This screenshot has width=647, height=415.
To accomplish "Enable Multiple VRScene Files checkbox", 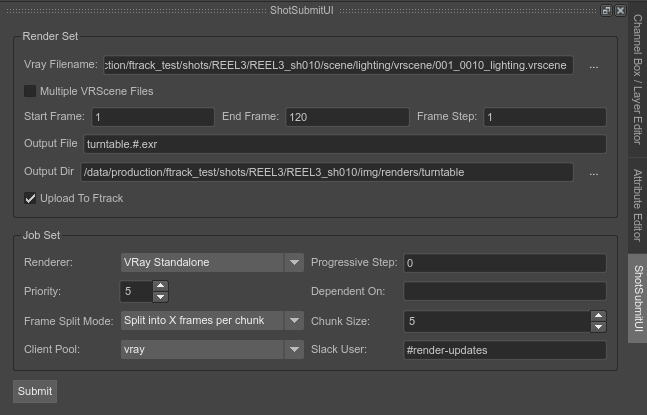I will 30,91.
